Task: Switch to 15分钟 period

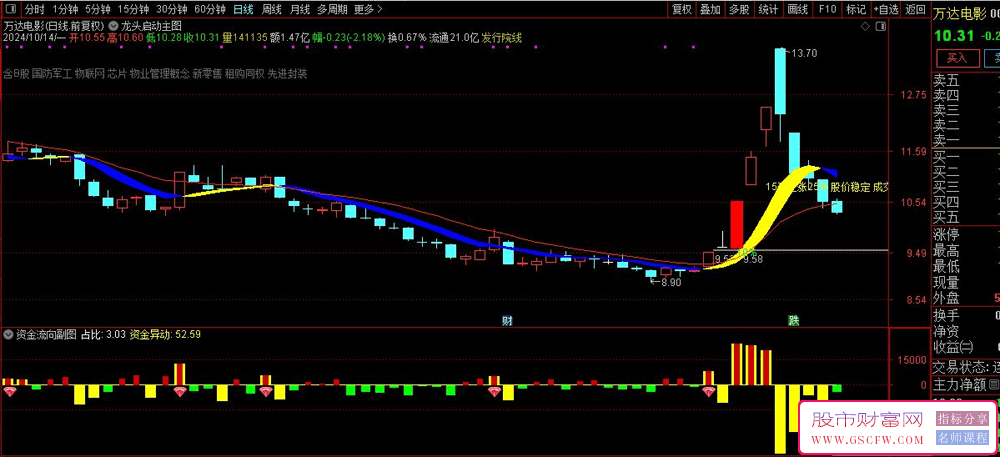Action: pos(133,10)
